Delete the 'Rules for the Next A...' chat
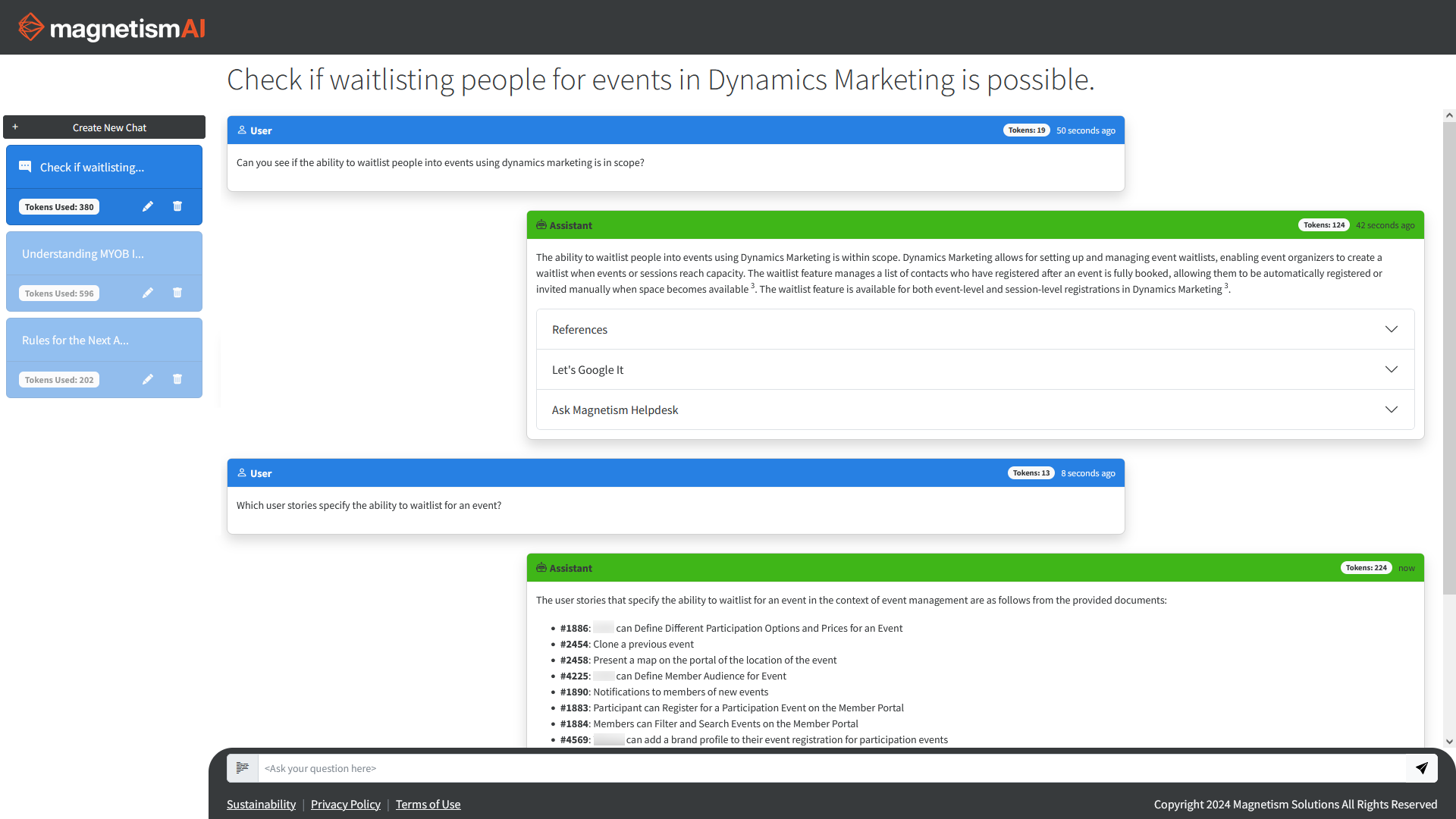The width and height of the screenshot is (1456, 819). tap(177, 379)
